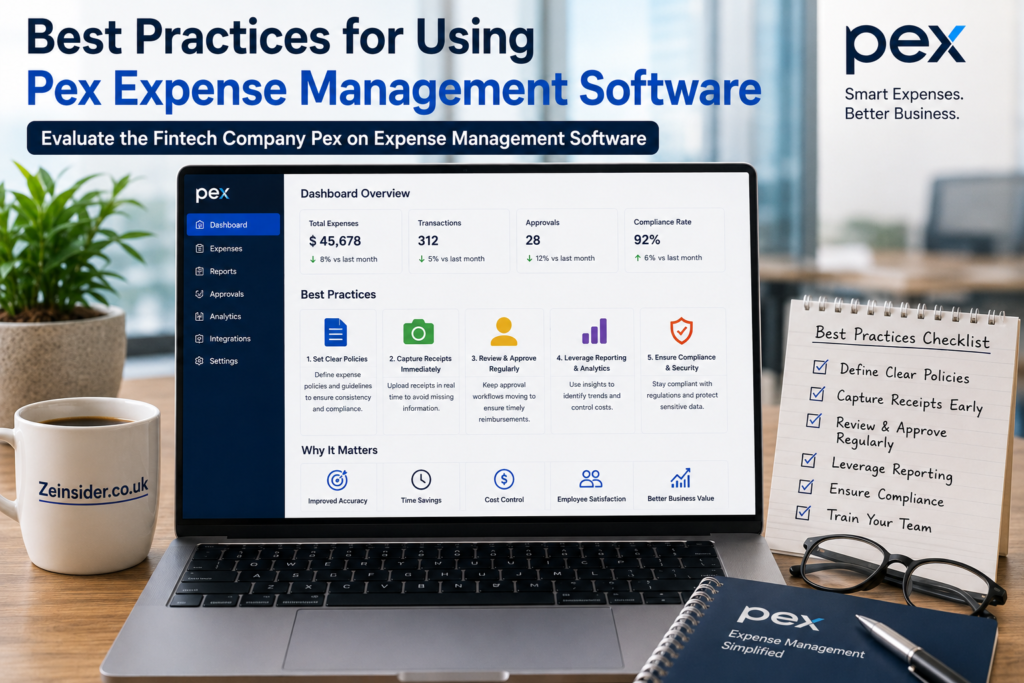Click the Best Practices Checklist notepad title
The image size is (1024, 683).
coord(902,337)
